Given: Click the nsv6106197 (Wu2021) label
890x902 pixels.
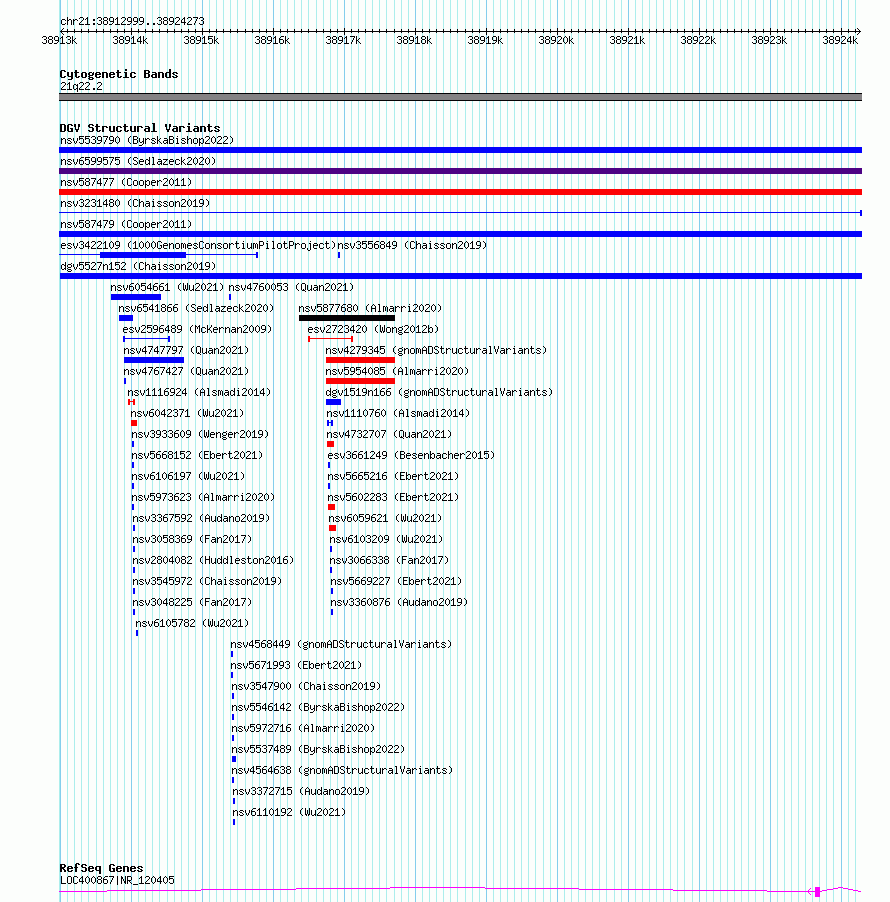Looking at the screenshot, I should coord(188,476).
